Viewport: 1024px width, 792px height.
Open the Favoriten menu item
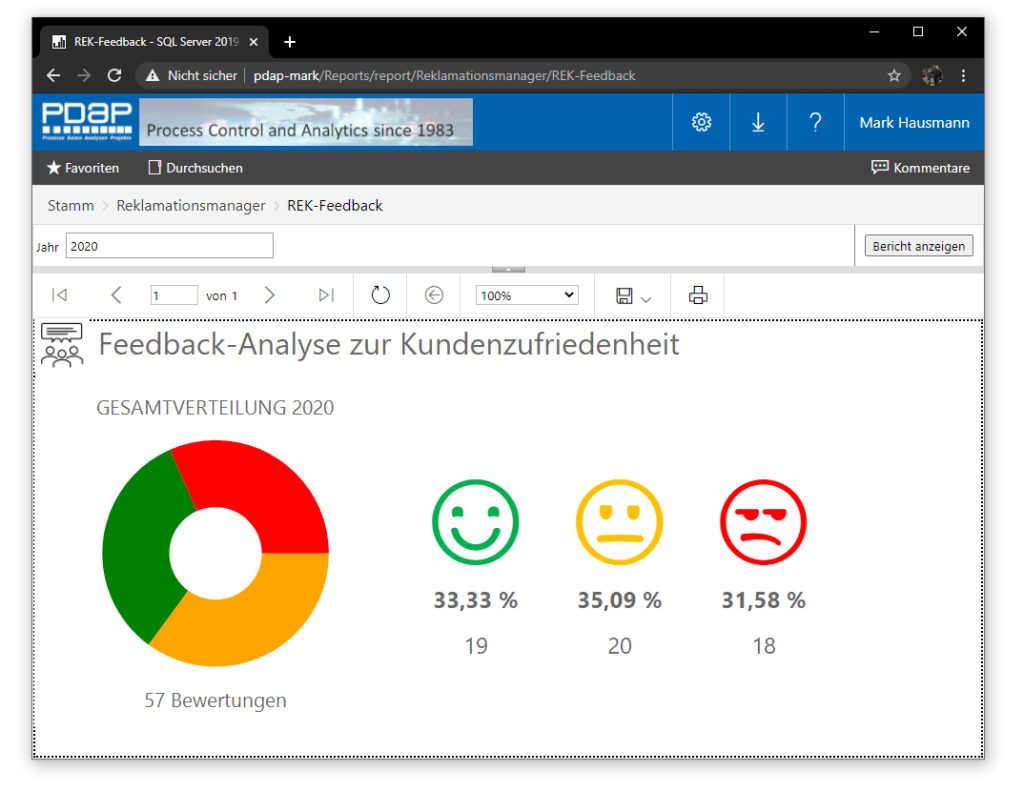(83, 168)
